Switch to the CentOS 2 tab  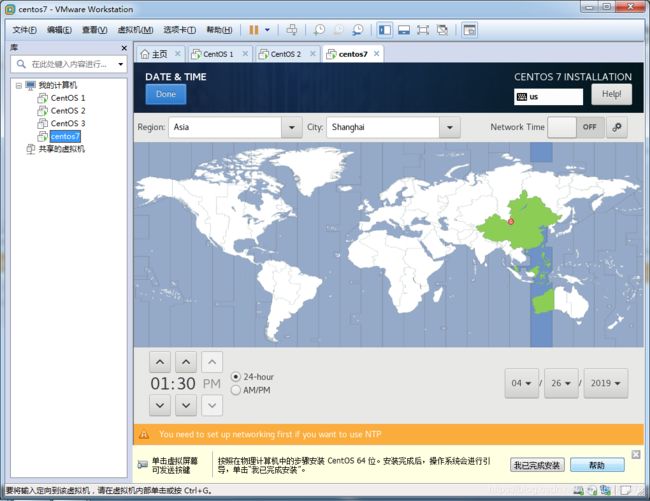[281, 54]
